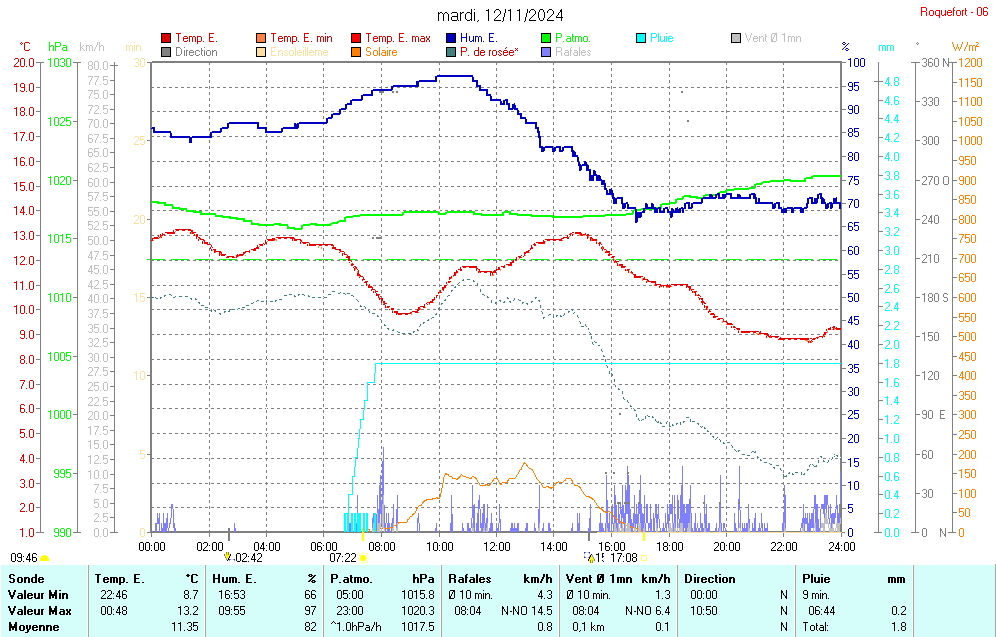Click the 24:00 time axis label
Viewport: 996px width, 637px height.
pyautogui.click(x=842, y=547)
